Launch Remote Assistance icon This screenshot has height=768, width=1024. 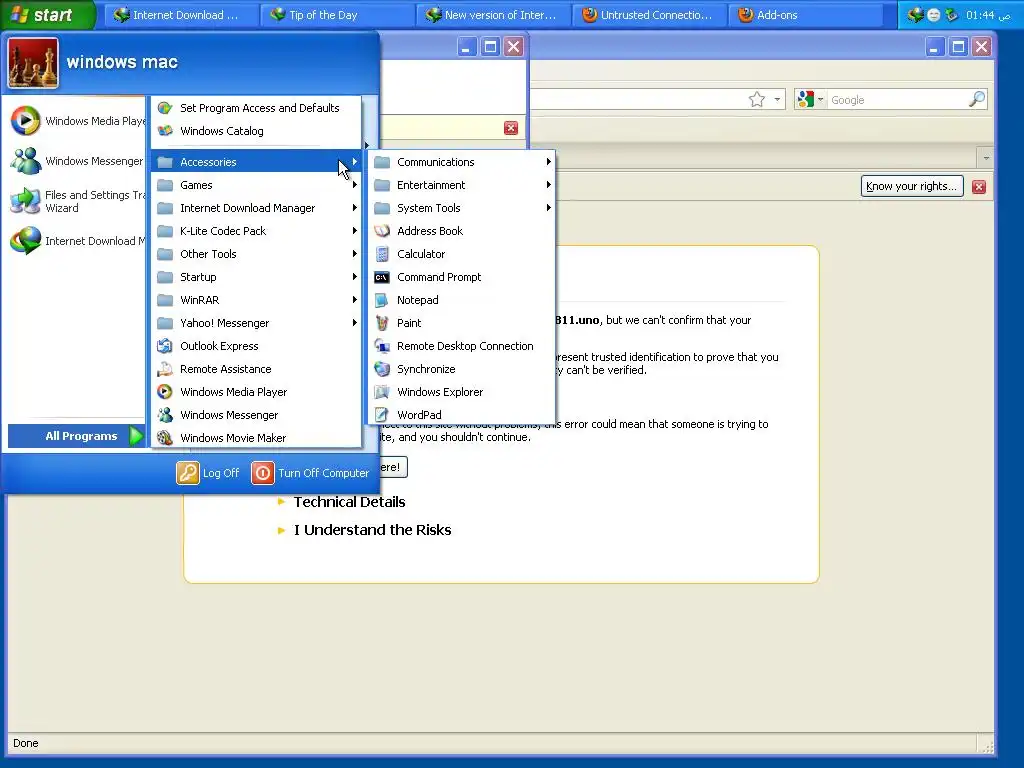[x=165, y=369]
